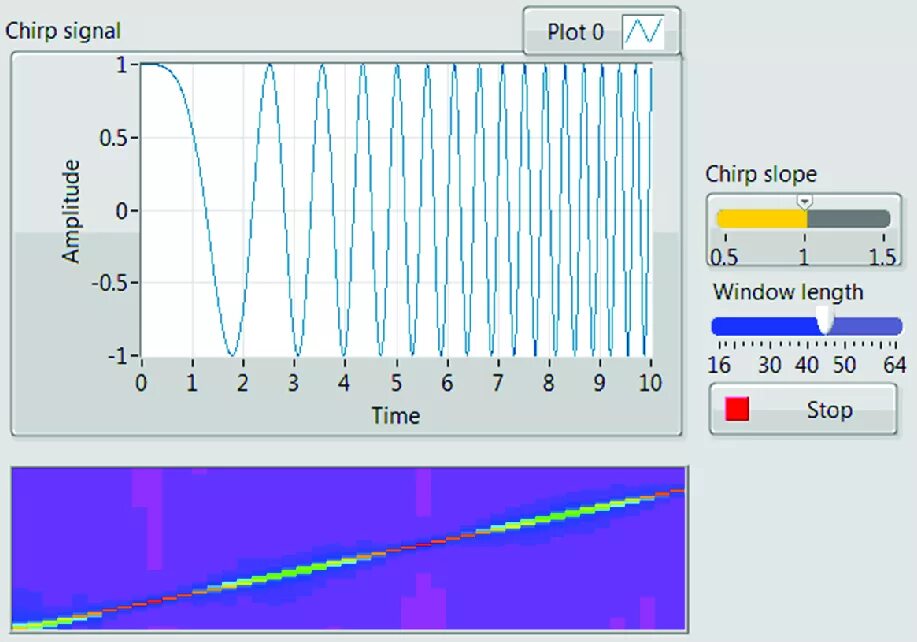
Task: Click the Window length scale value 16
Action: coord(719,365)
